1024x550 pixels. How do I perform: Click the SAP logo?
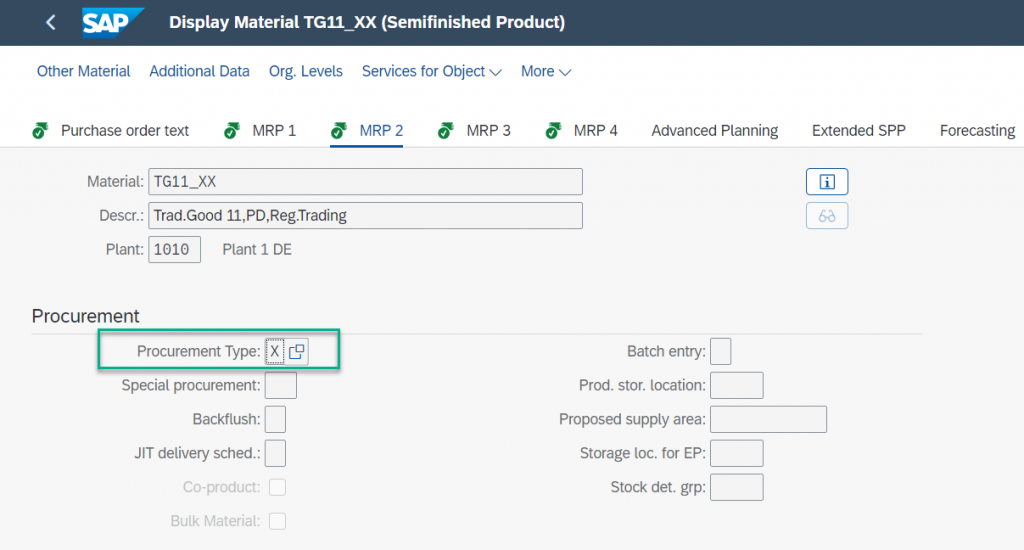pyautogui.click(x=112, y=23)
